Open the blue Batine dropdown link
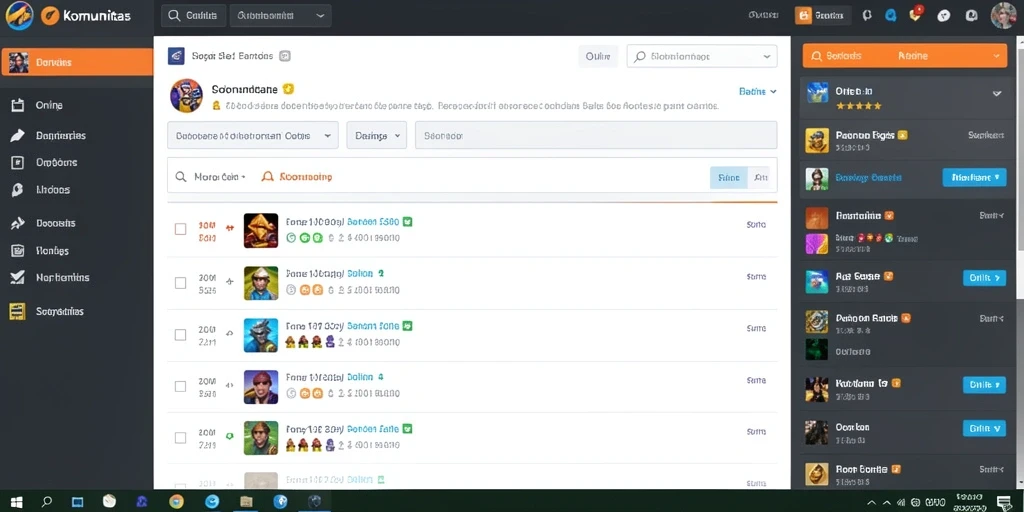Screen dimensions: 1024x512 point(758,91)
